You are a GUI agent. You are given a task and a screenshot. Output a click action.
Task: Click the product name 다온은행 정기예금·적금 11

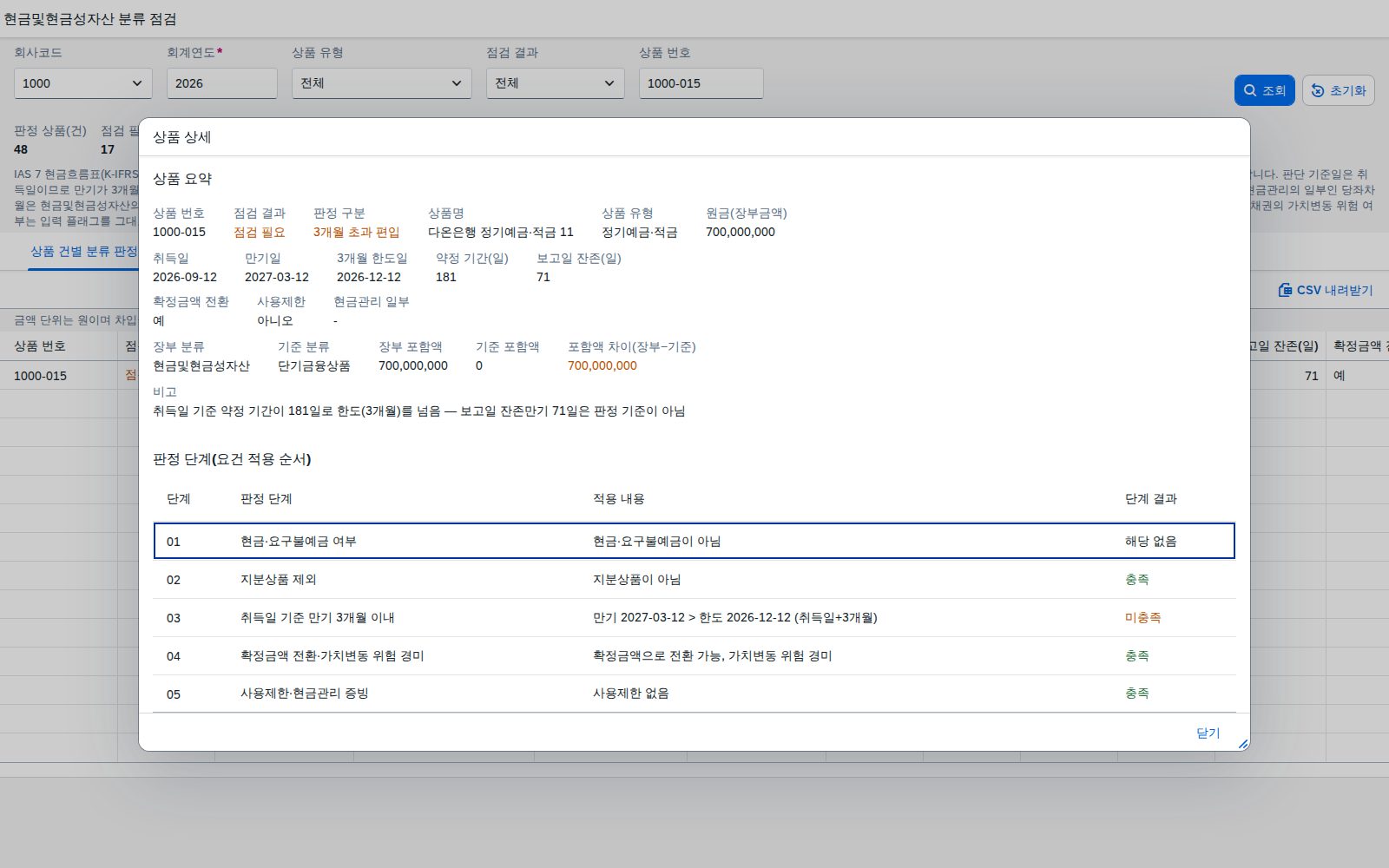tap(501, 232)
